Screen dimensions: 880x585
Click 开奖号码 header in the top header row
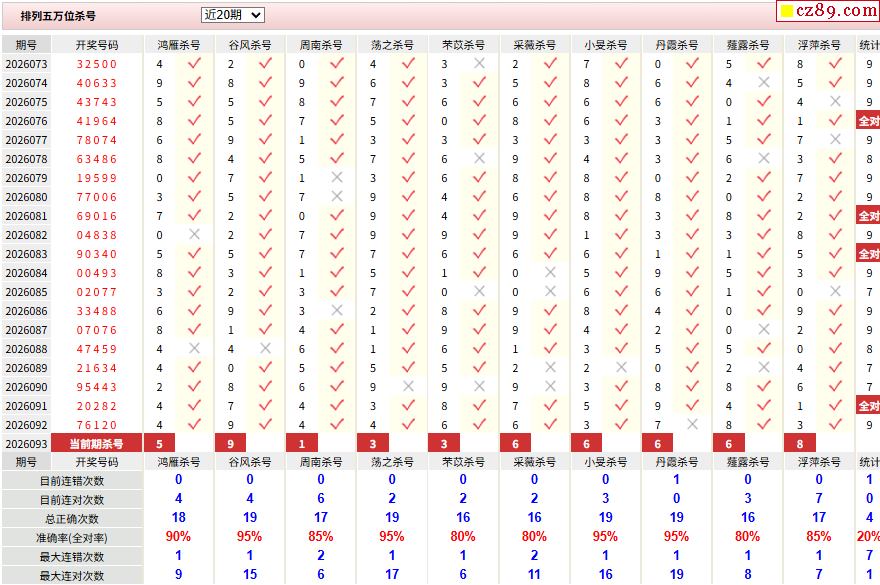click(x=97, y=45)
